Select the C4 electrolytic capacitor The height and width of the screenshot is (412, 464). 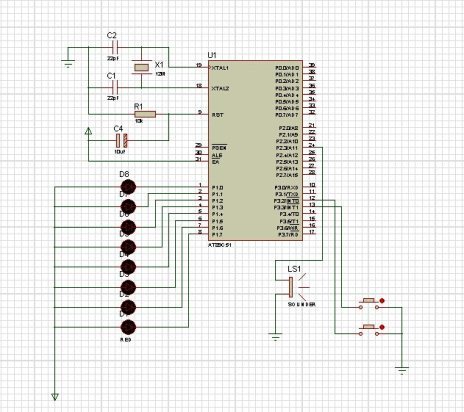(x=122, y=141)
